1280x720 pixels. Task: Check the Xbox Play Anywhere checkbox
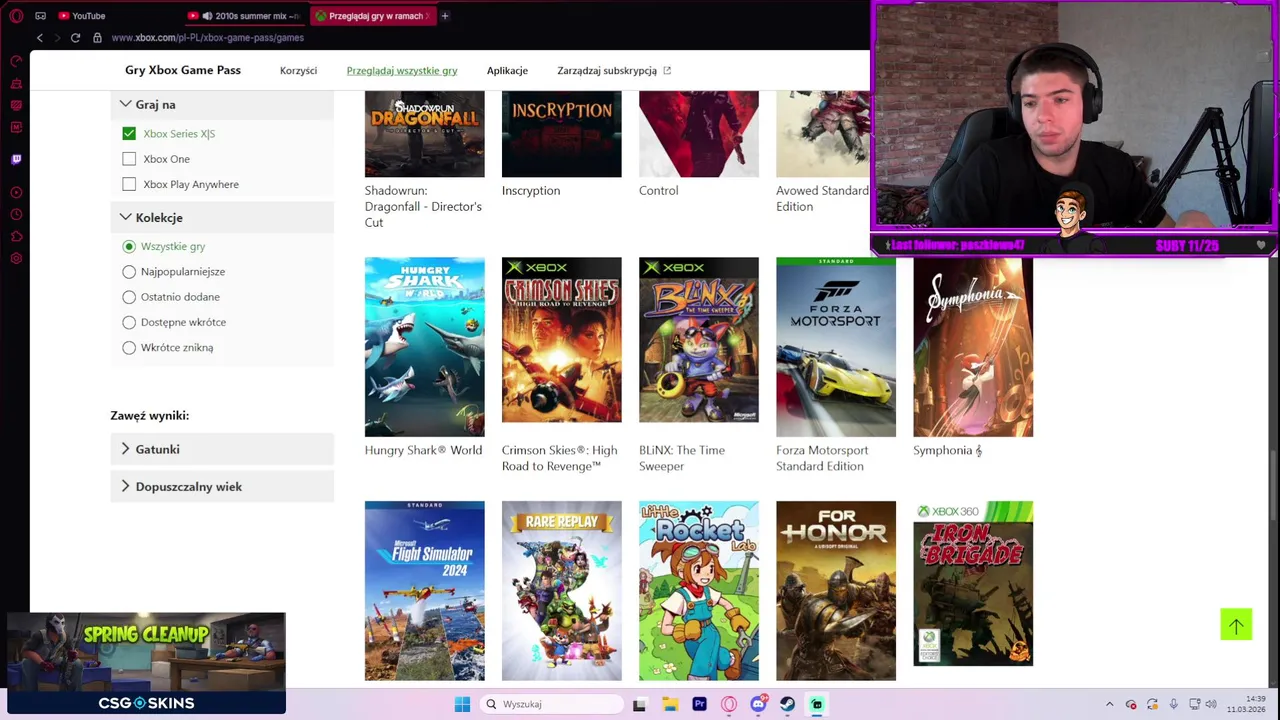[x=129, y=184]
